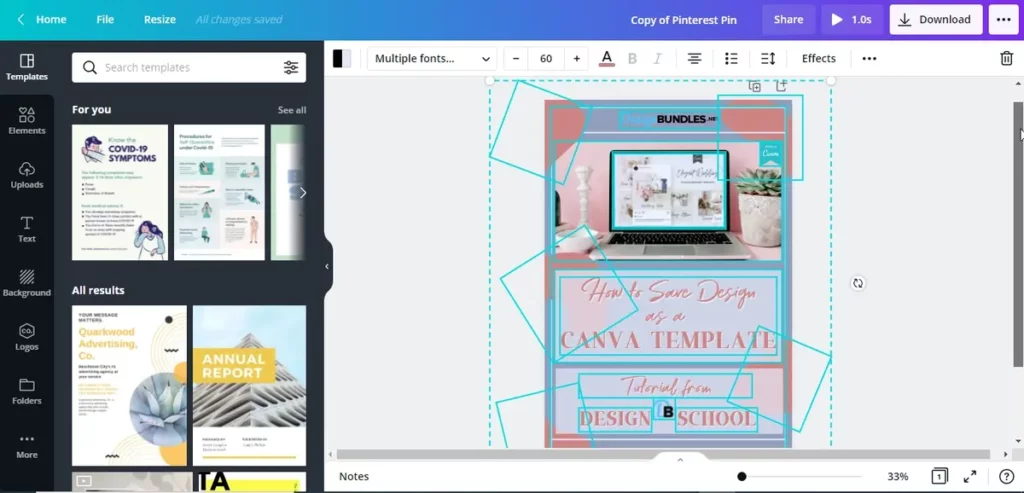The image size is (1024, 493).
Task: Open the Logos sidebar tab
Action: coord(27,338)
